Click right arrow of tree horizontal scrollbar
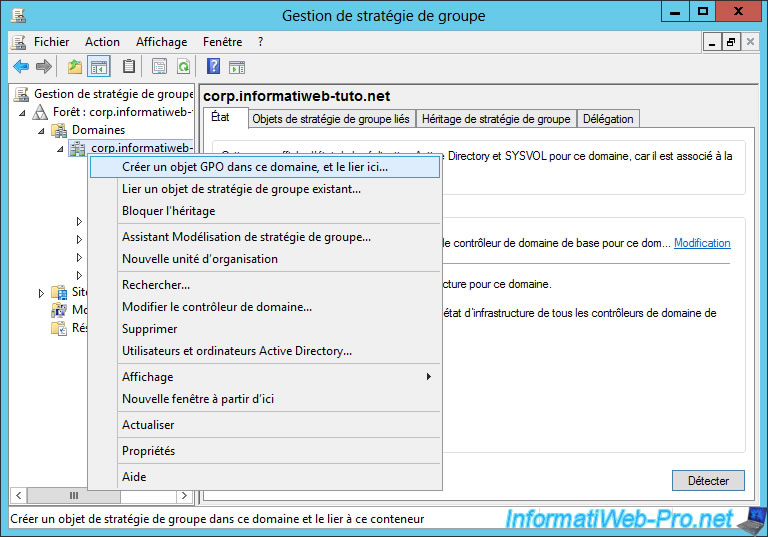 click(x=184, y=495)
